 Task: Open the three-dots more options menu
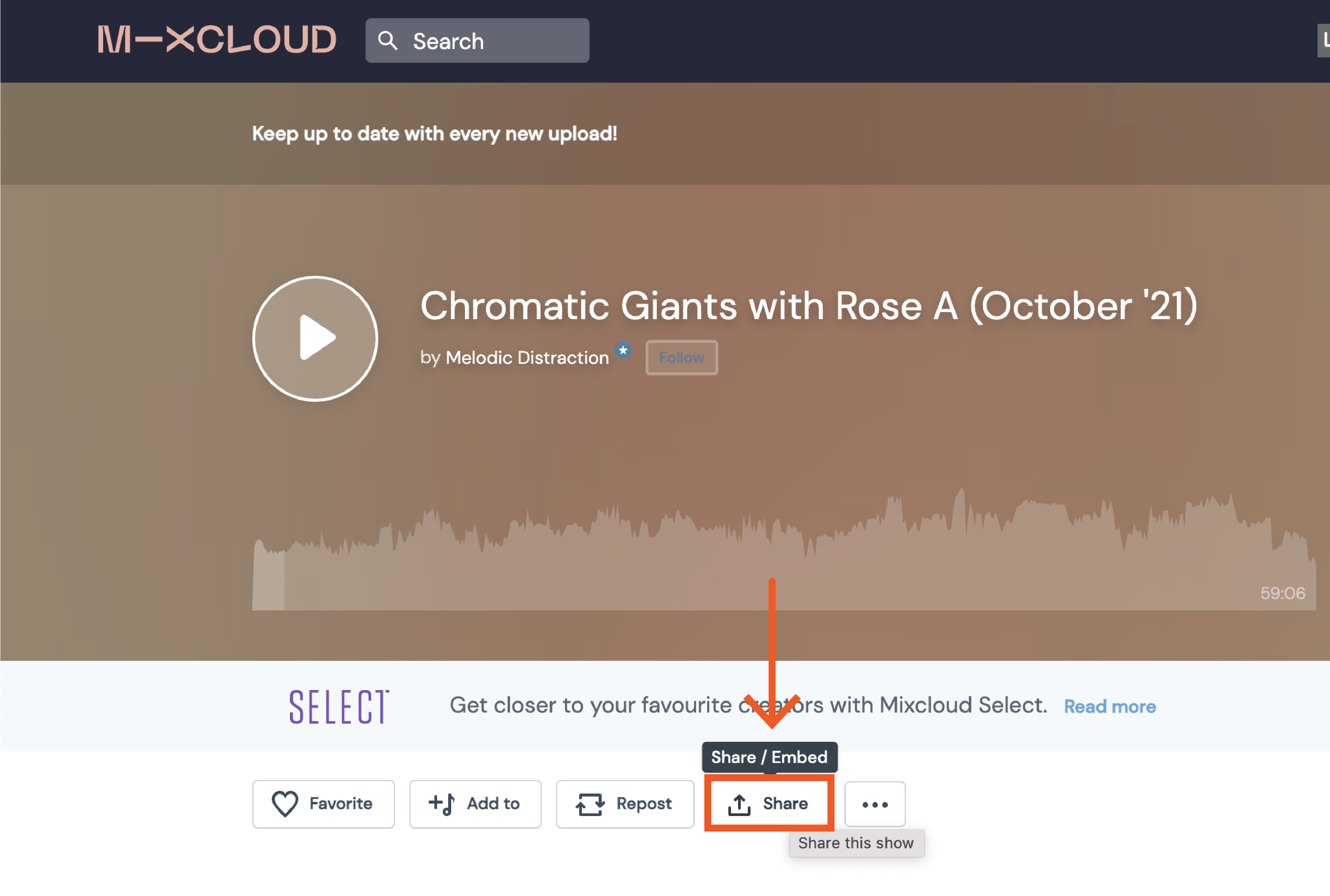(x=875, y=804)
